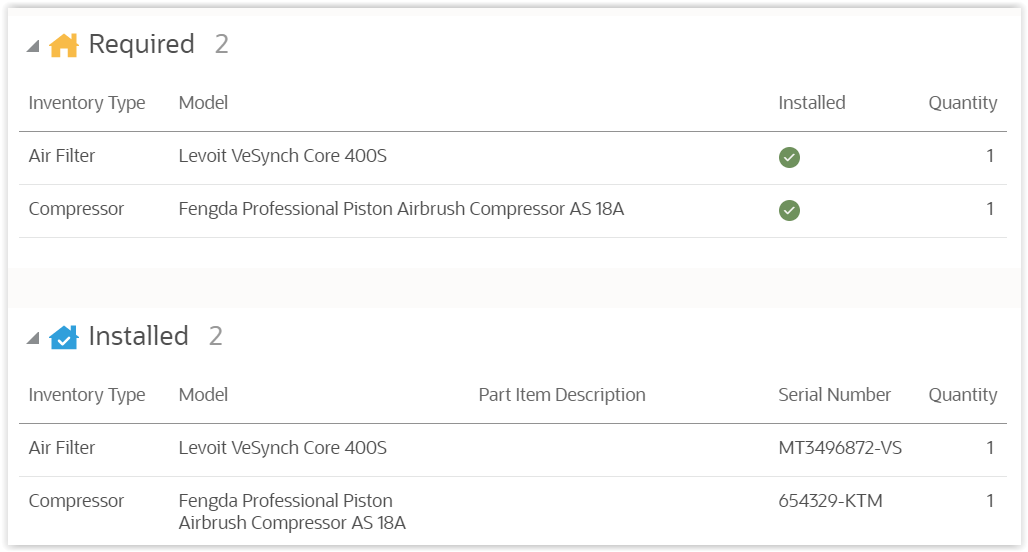Click the Installed column header
Image resolution: width=1028 pixels, height=552 pixels.
pos(811,103)
